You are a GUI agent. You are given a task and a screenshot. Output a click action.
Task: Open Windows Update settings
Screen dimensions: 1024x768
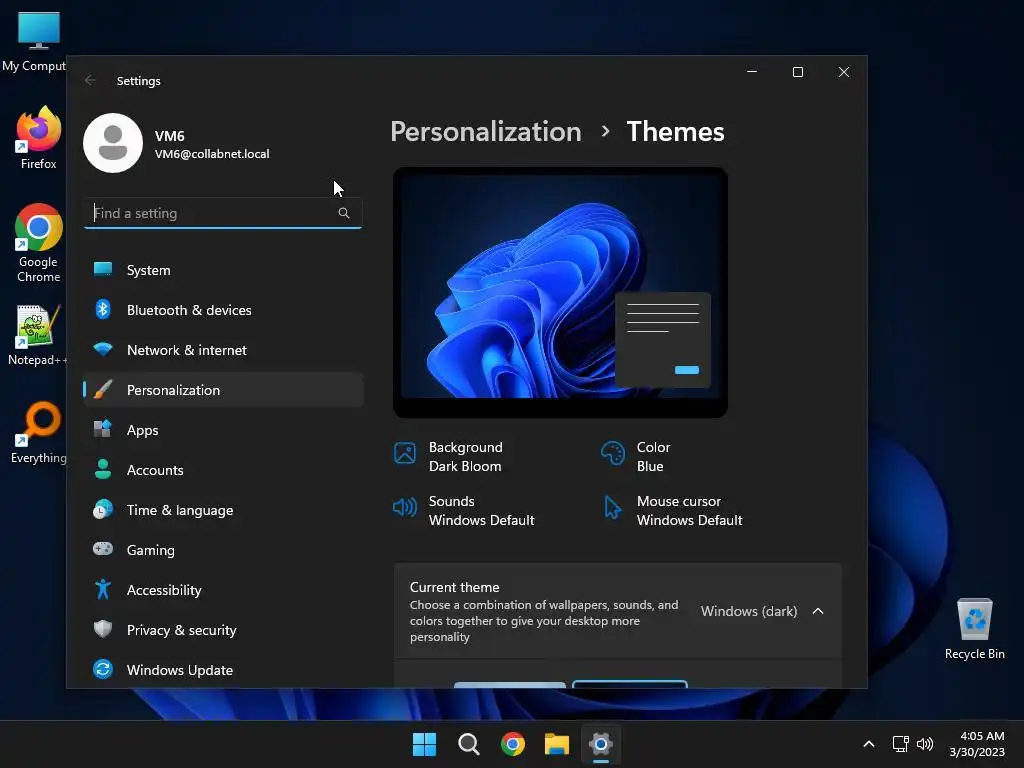pos(223,669)
